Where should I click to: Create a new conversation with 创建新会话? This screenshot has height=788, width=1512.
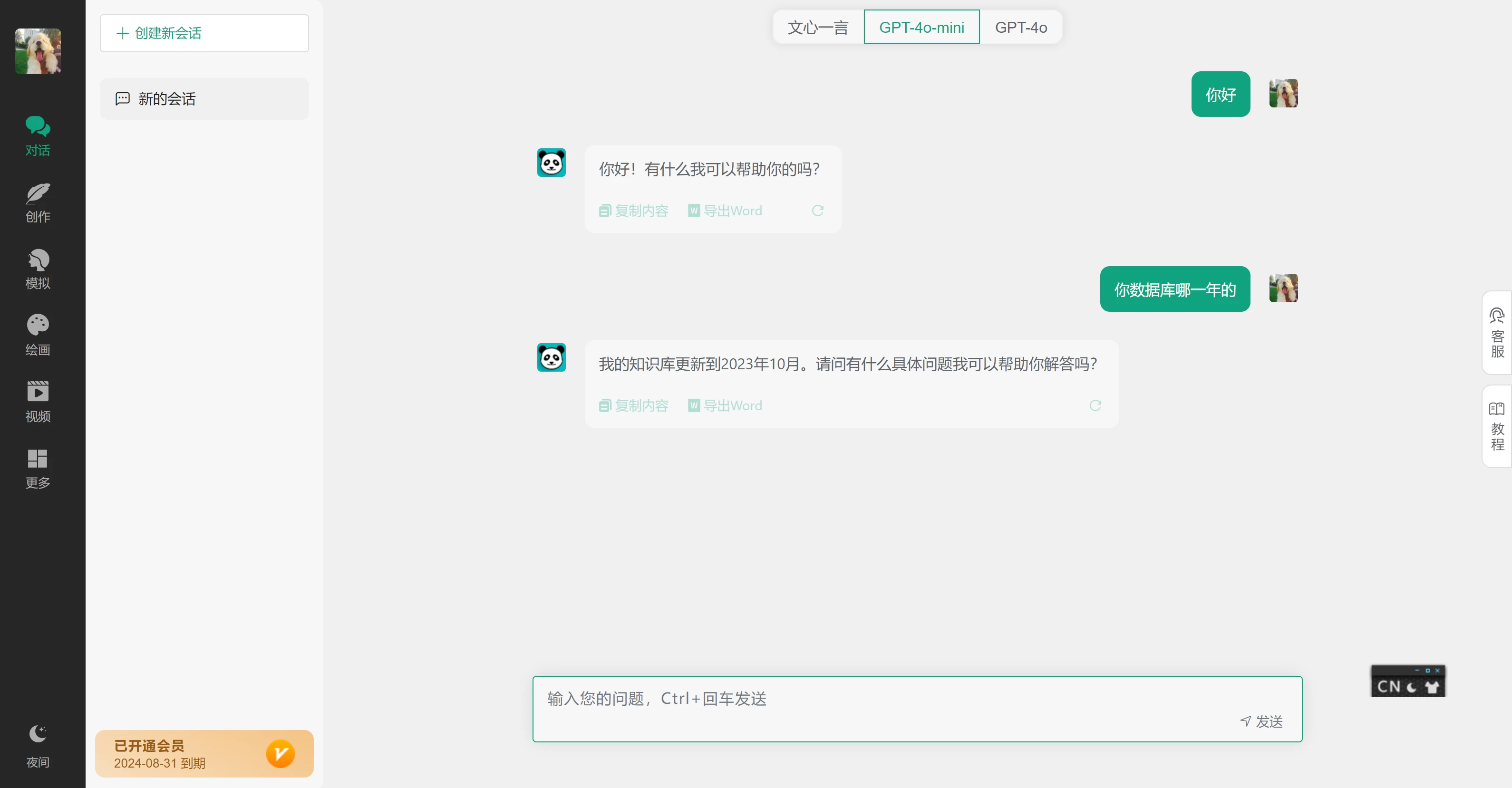click(x=204, y=33)
